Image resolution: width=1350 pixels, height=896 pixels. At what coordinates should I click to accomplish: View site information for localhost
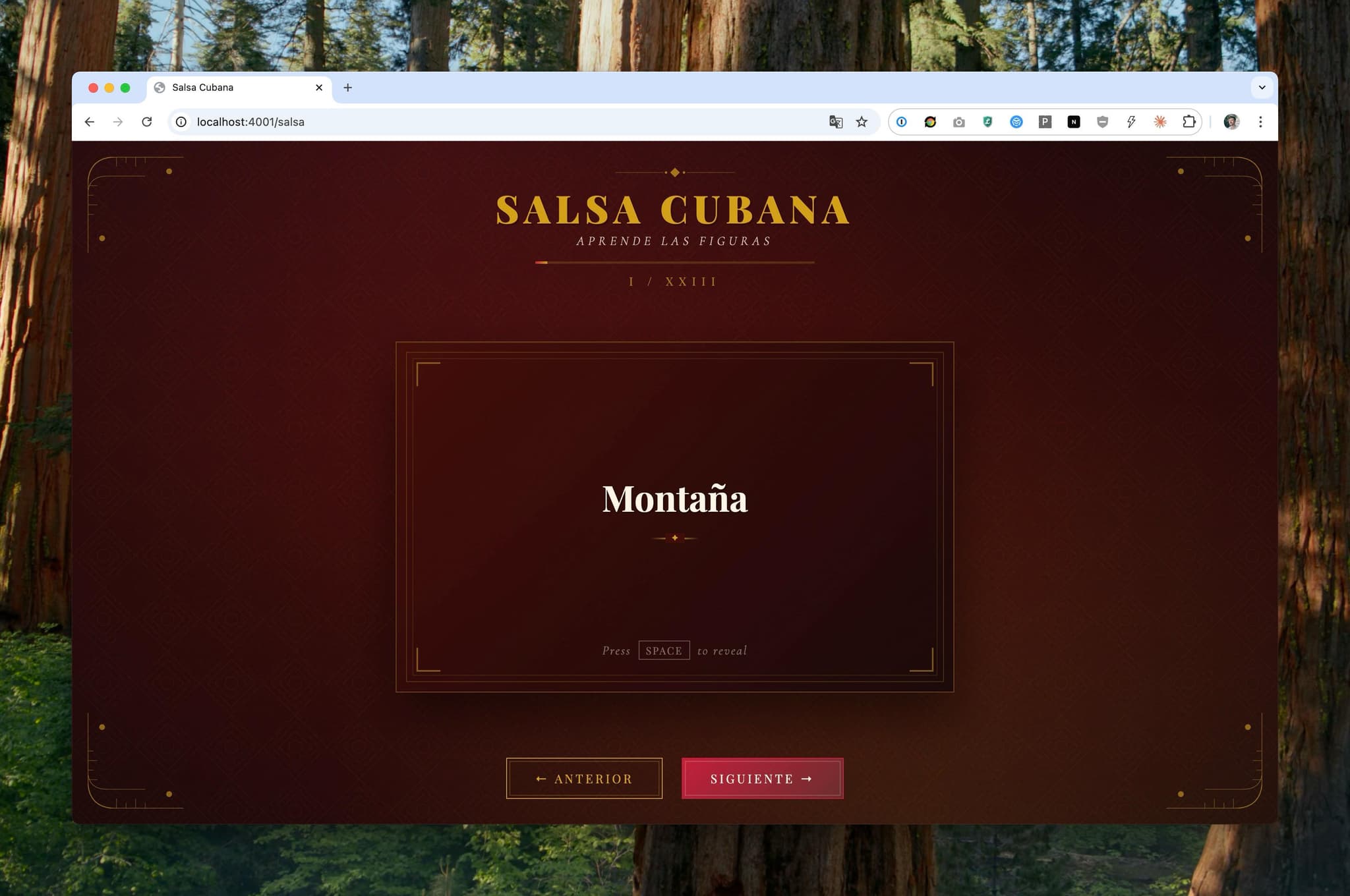181,122
